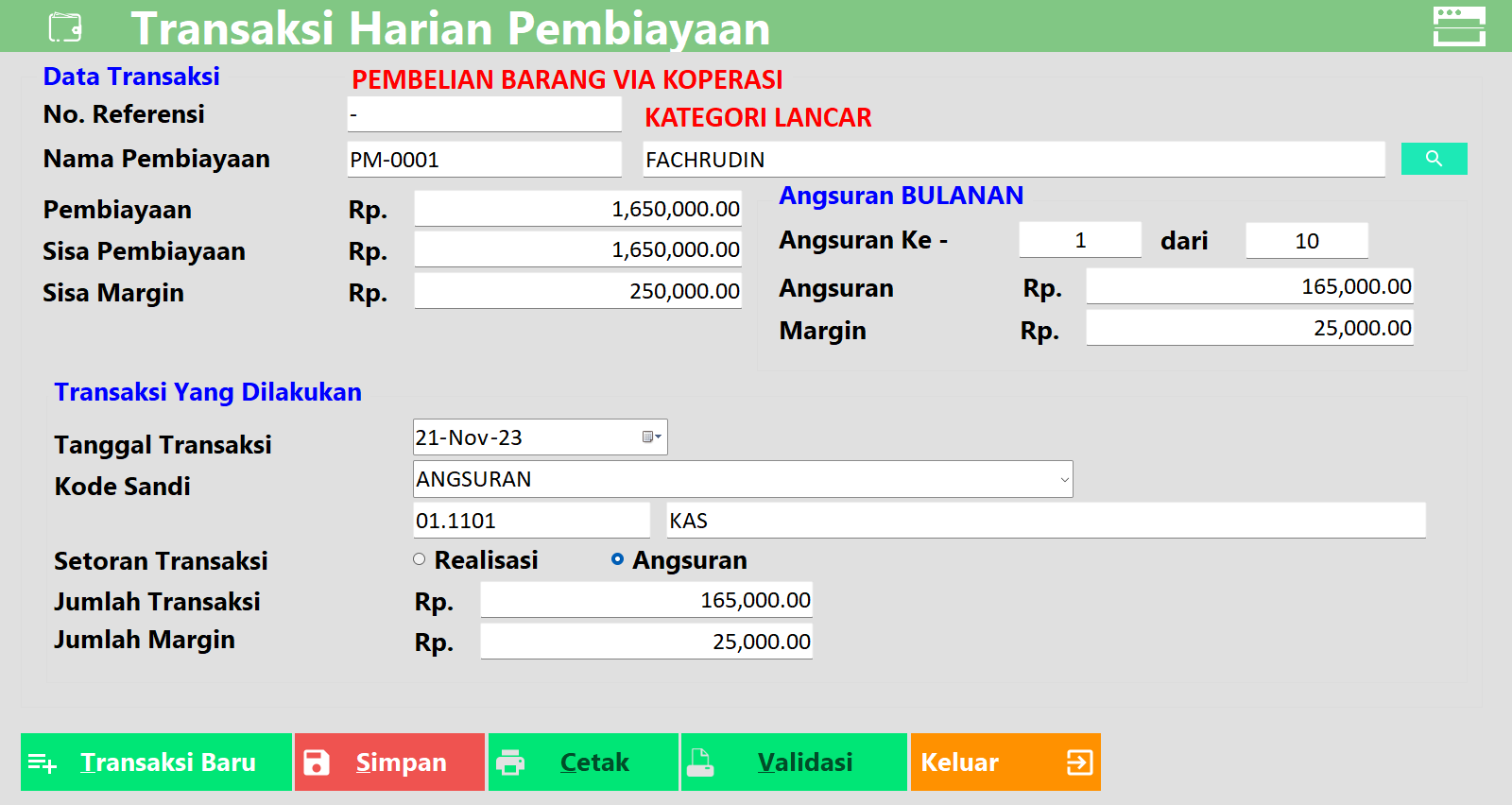The width and height of the screenshot is (1512, 805).
Task: Click the list-plus Transaksi Baru icon
Action: point(43,762)
